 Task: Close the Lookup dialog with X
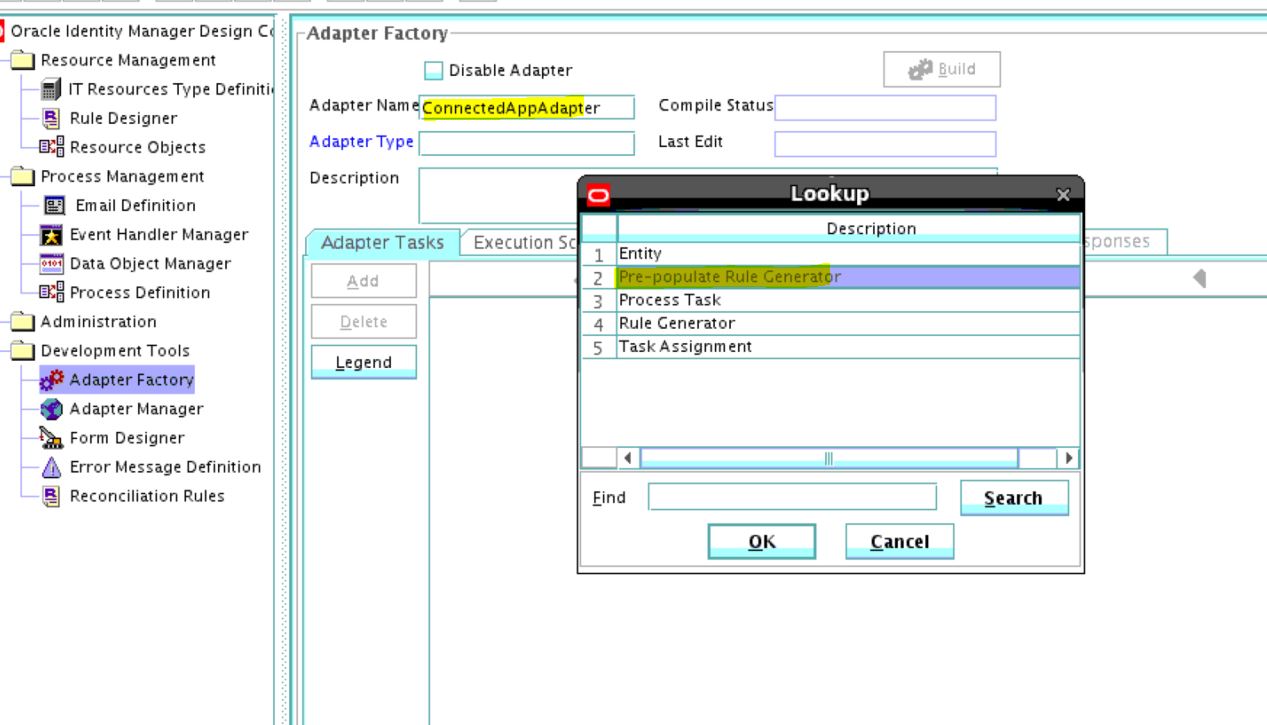click(1063, 194)
